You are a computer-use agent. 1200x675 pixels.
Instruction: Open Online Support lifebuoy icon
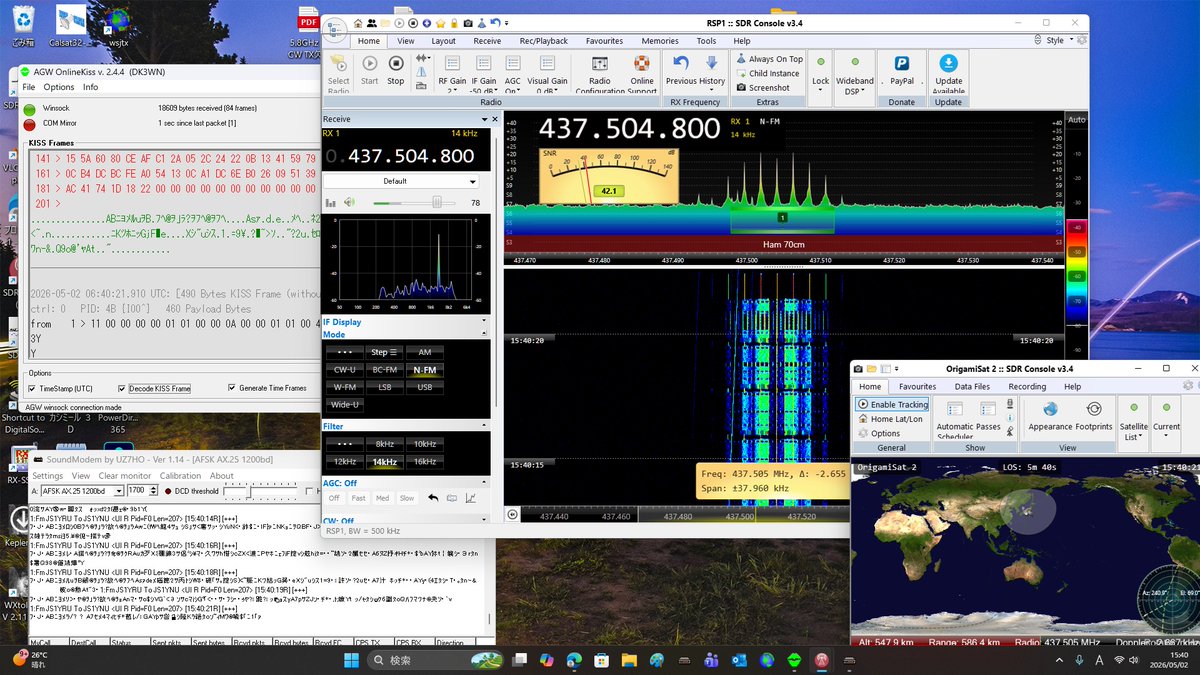[x=642, y=74]
